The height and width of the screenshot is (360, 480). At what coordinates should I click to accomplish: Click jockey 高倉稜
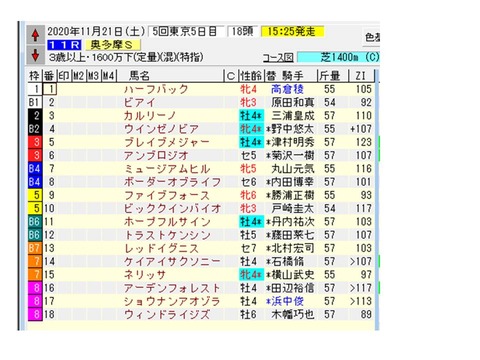[287, 89]
